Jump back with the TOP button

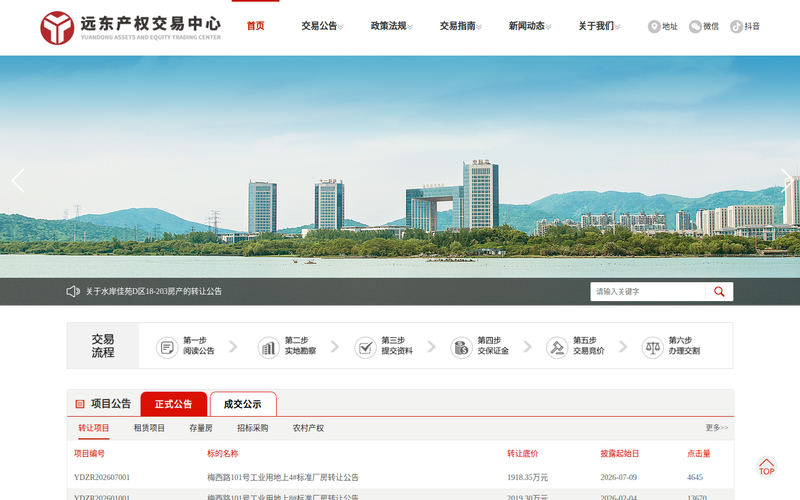pyautogui.click(x=766, y=467)
